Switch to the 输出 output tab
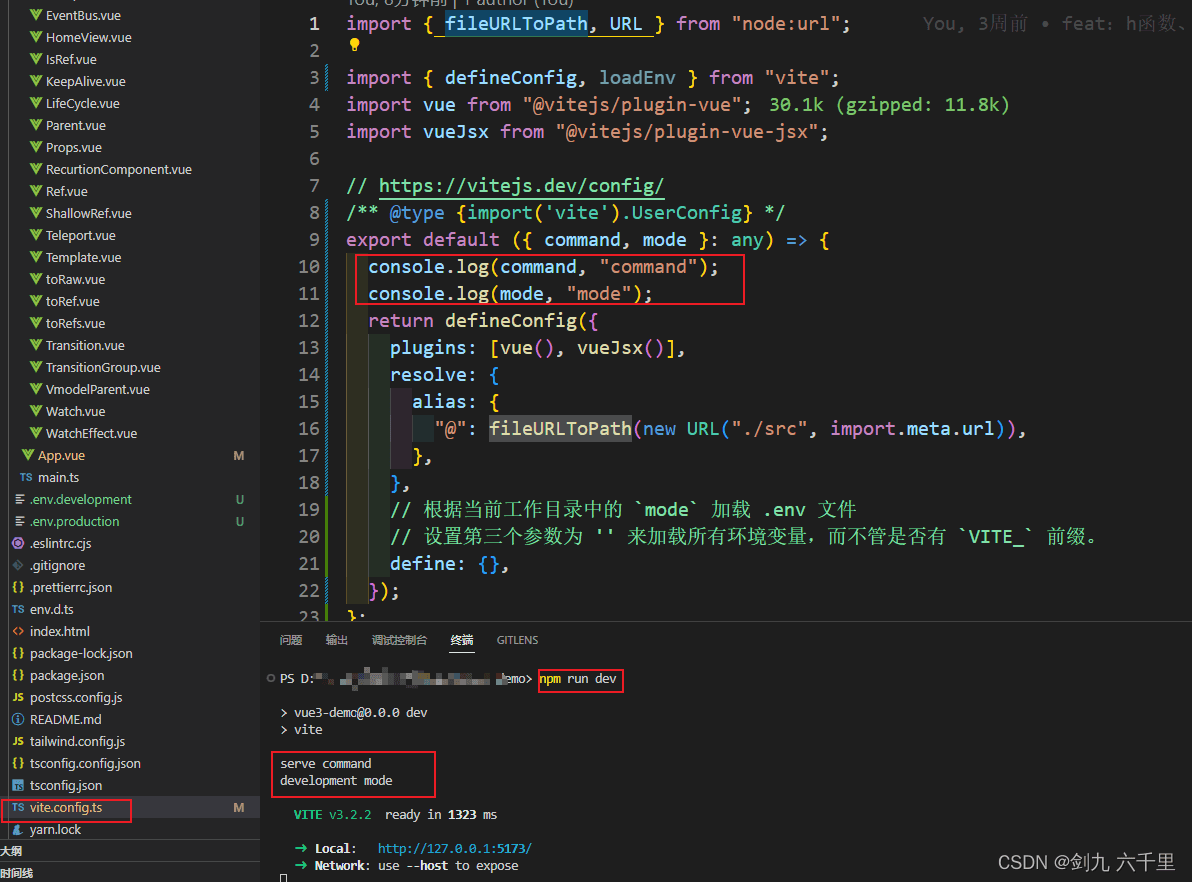The height and width of the screenshot is (882, 1192). click(337, 640)
